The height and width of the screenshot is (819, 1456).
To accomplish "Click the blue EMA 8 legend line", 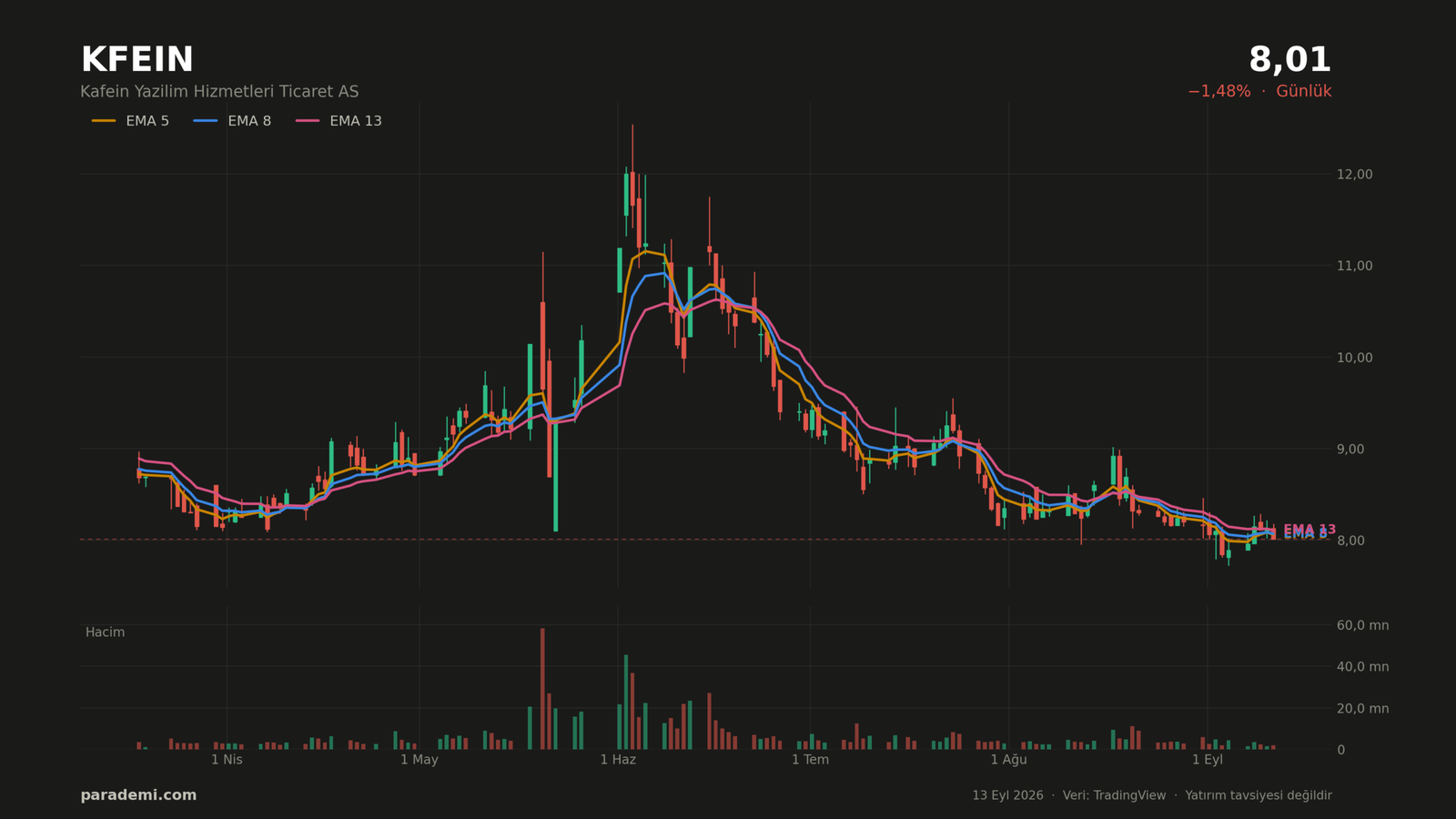I will coord(206,121).
